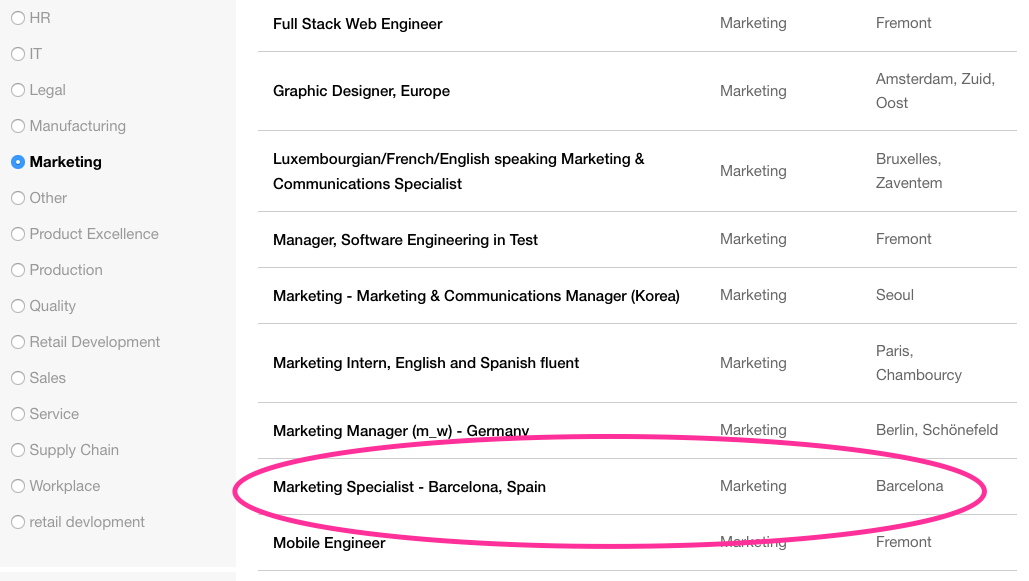Open the Full Stack Web Engineer job
Image resolution: width=1029 pixels, height=581 pixels.
pyautogui.click(x=358, y=24)
